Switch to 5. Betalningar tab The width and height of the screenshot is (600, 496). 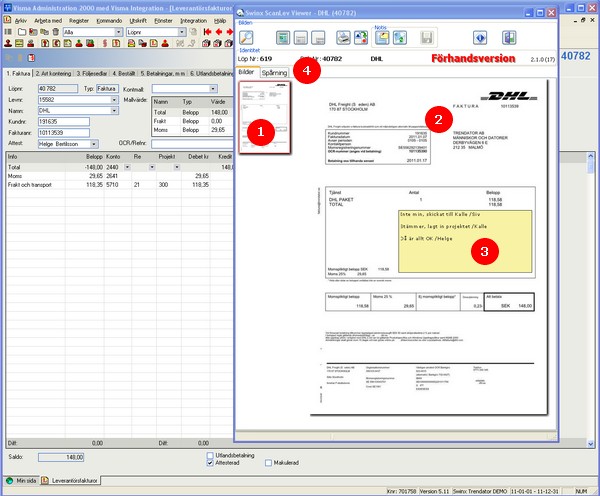click(x=163, y=73)
